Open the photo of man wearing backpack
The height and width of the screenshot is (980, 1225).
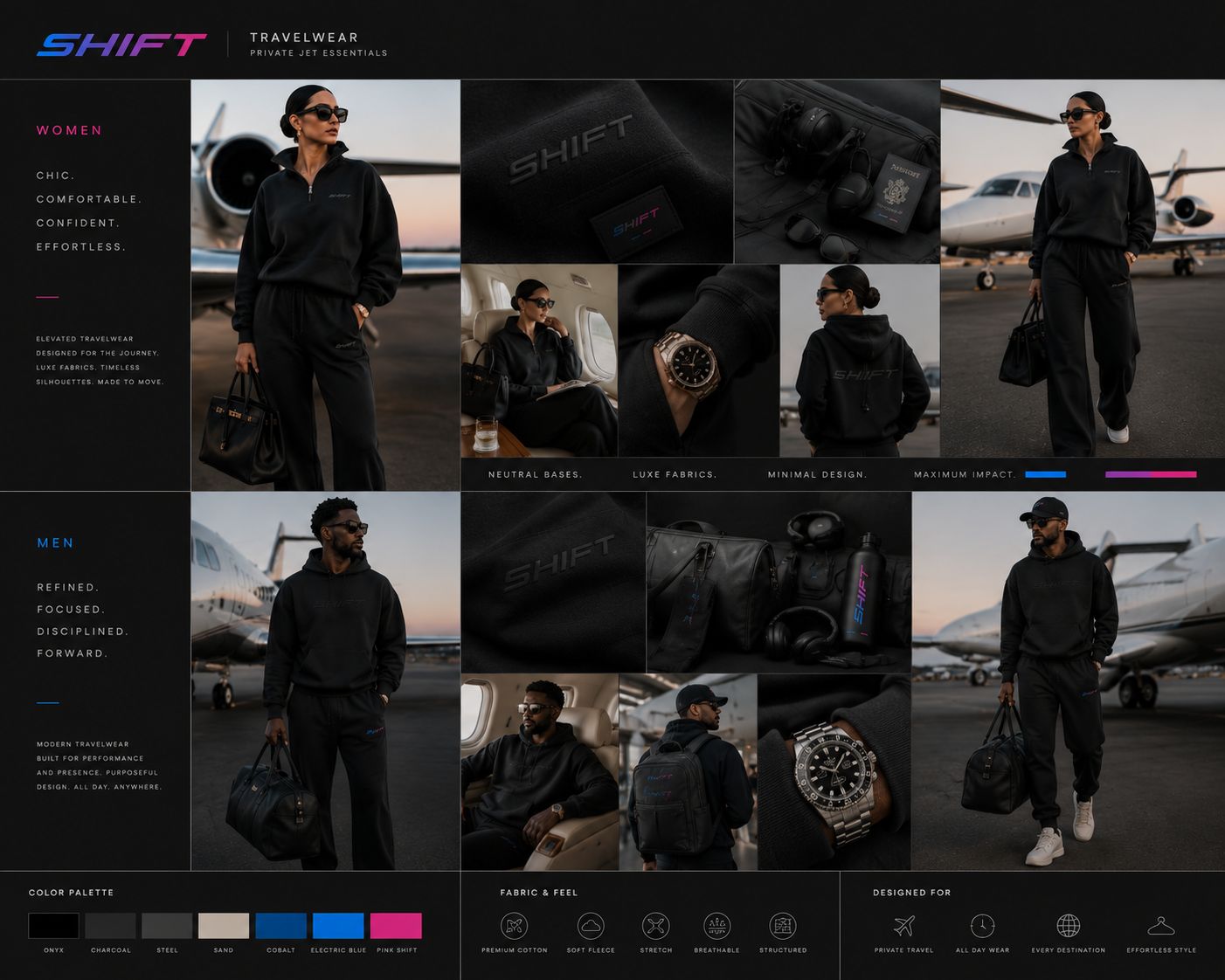coord(688,772)
